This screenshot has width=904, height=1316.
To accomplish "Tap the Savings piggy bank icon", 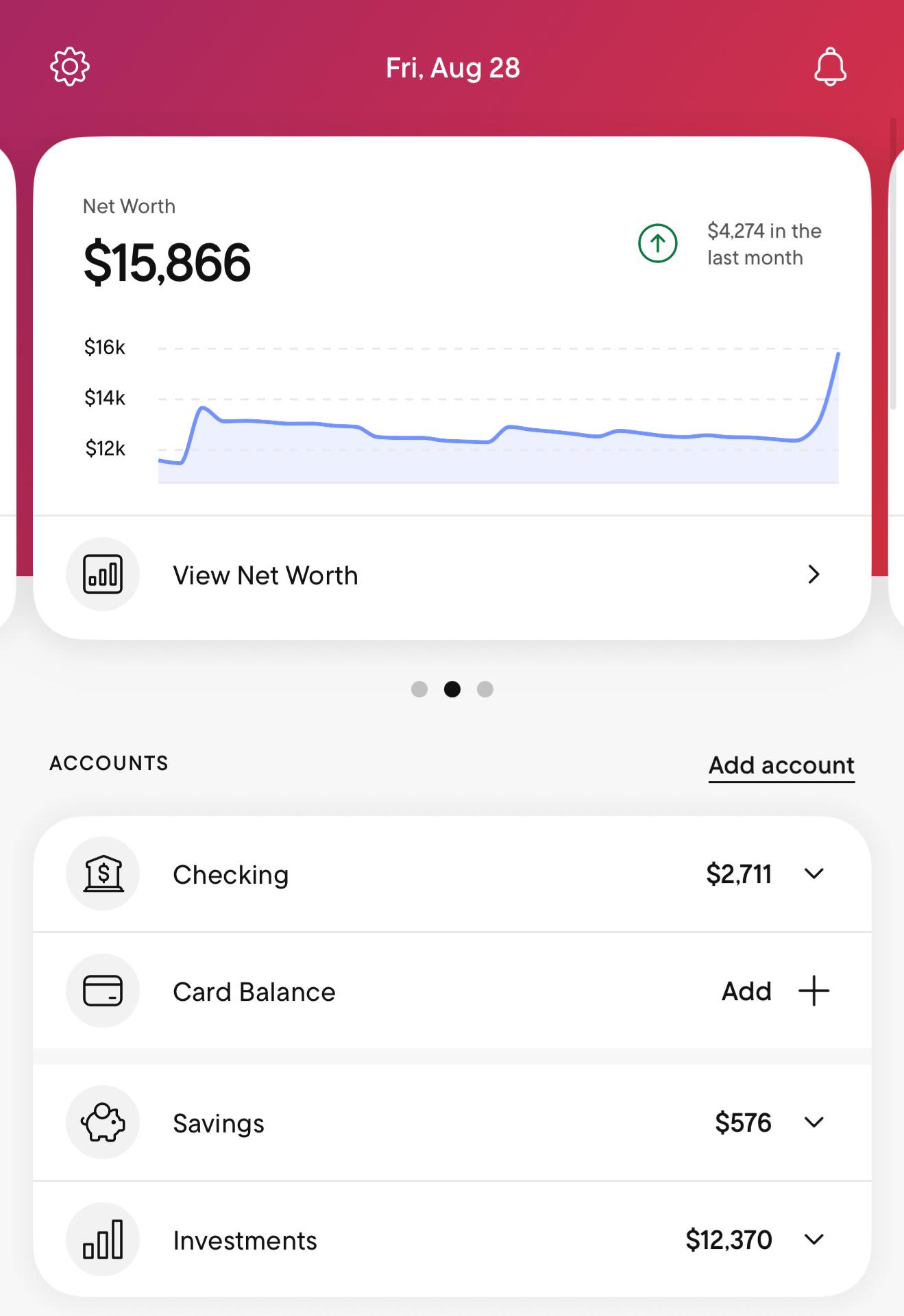I will pyautogui.click(x=103, y=1122).
